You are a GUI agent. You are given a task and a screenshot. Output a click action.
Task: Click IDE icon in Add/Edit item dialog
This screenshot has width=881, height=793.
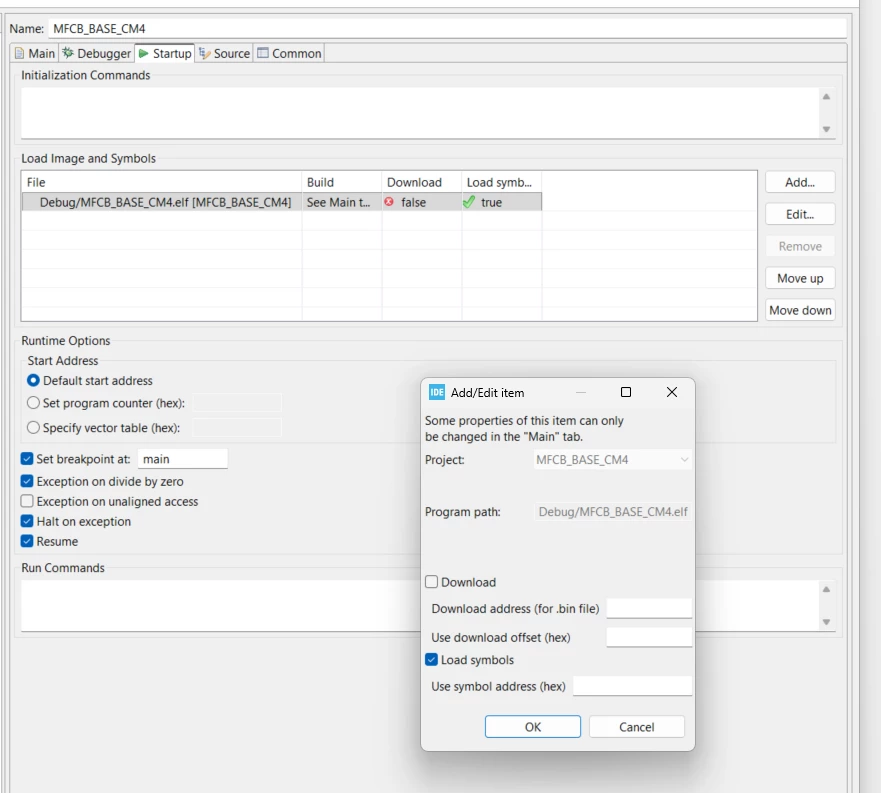(437, 392)
